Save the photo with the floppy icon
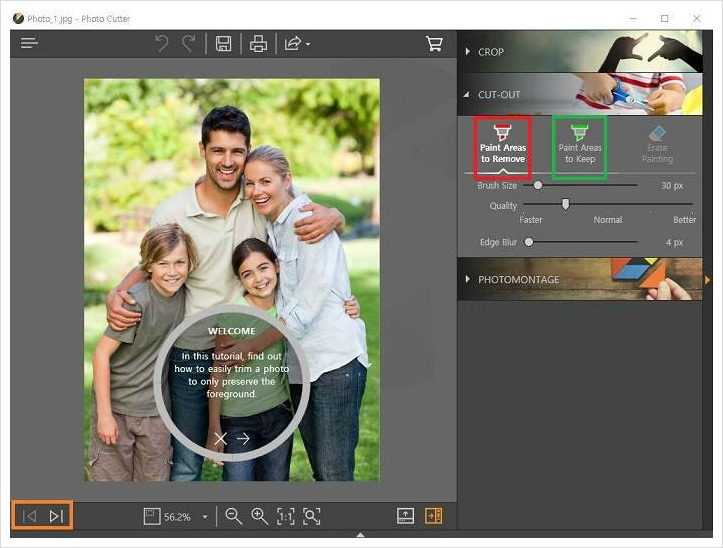The width and height of the screenshot is (723, 548). pos(224,44)
